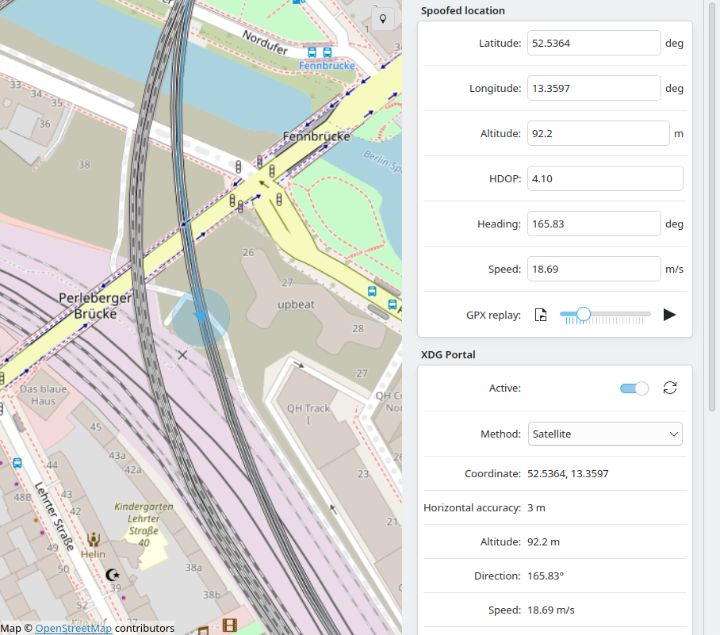Viewport: 720px width, 635px height.
Task: Click the blue position arrow marker on map
Action: [x=200, y=316]
